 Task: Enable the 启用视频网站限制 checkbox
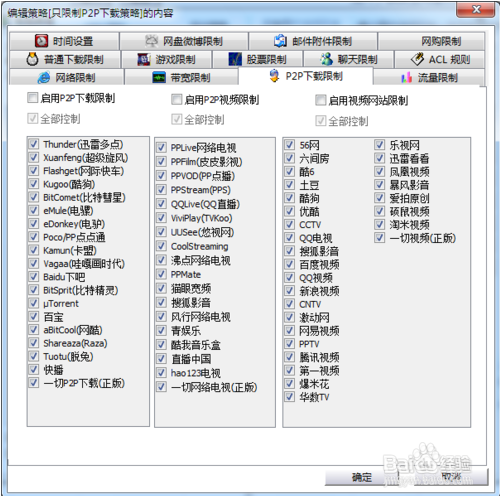point(320,100)
